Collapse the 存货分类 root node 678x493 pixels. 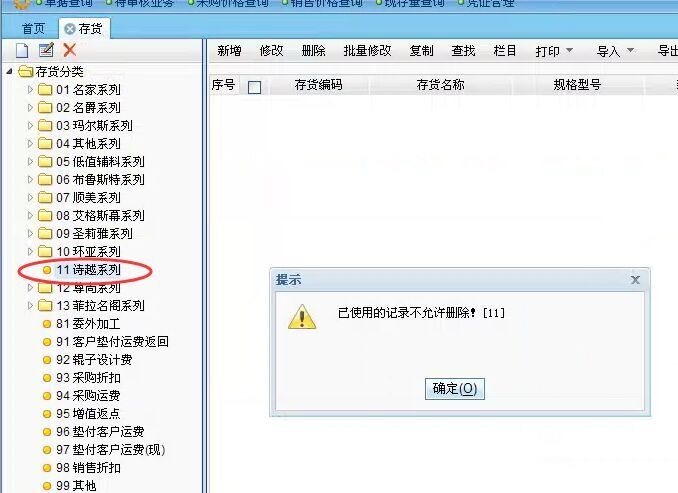[10, 71]
